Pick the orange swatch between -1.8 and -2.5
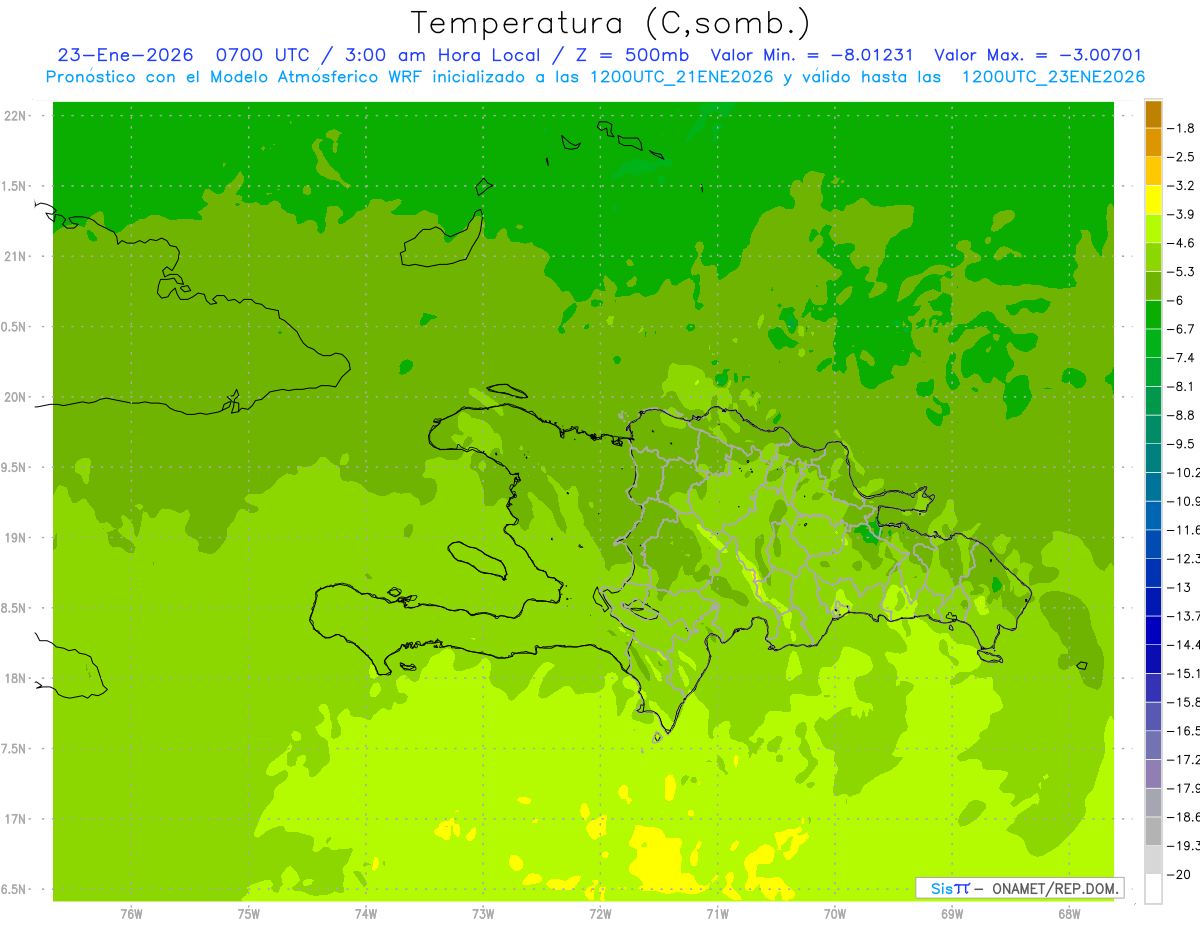The image size is (1200, 927). pos(1153,143)
